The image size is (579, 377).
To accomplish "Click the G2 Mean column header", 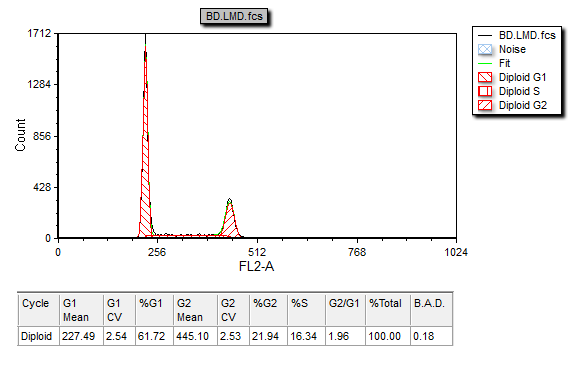I will 195,309.
